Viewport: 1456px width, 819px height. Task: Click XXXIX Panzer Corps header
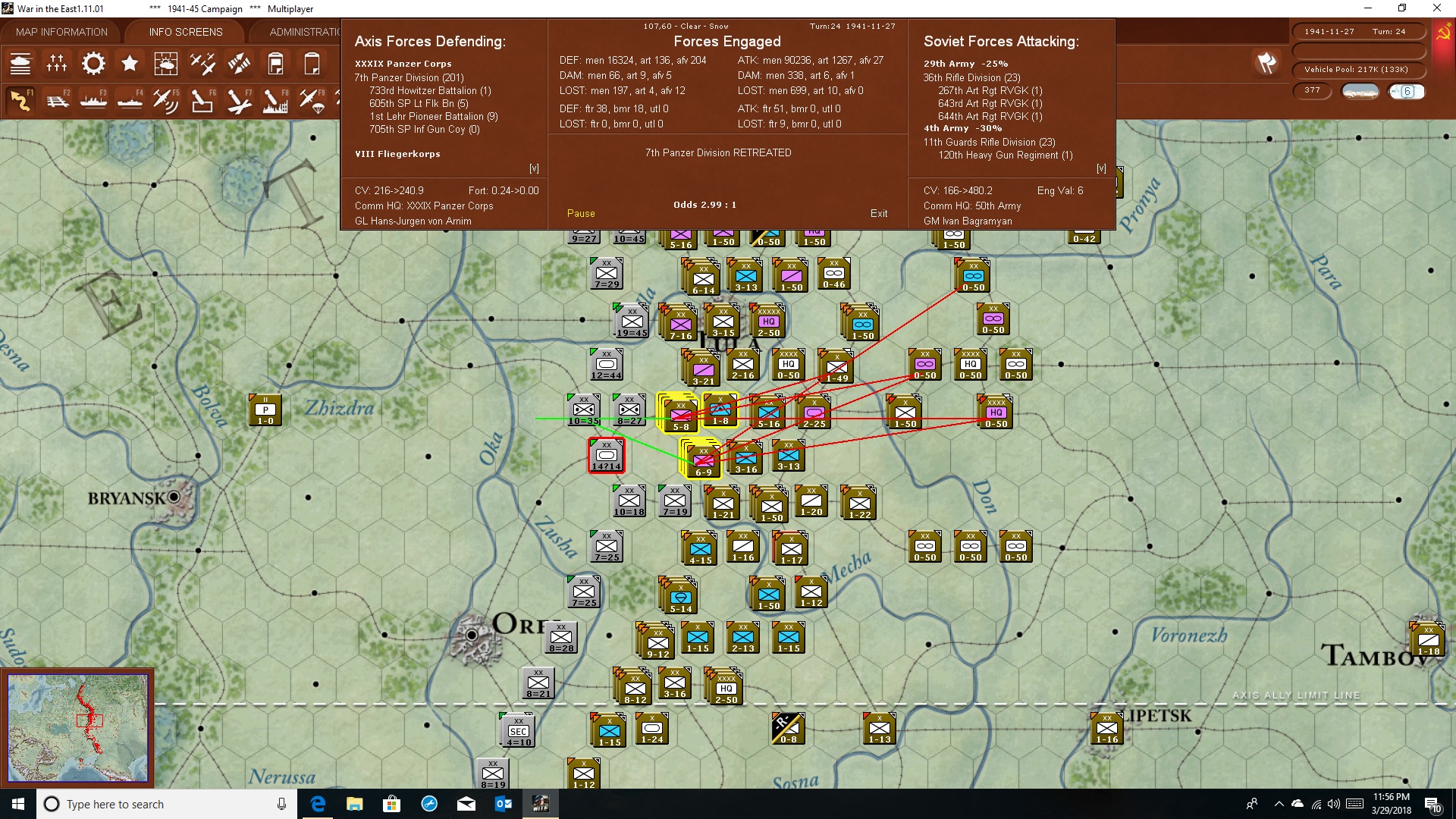click(403, 64)
